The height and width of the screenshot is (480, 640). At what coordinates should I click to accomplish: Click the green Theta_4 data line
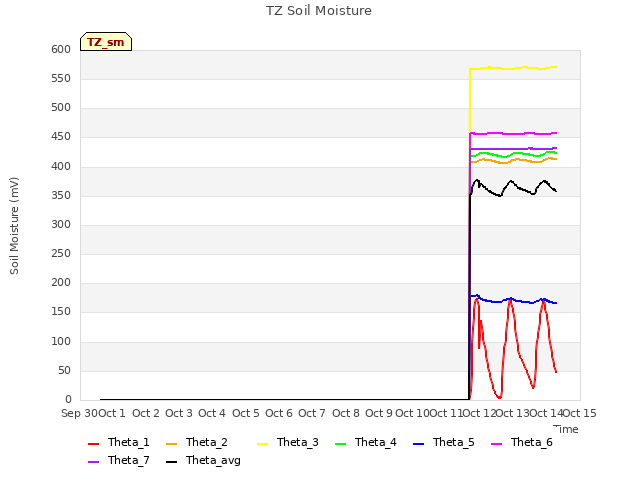tap(513, 153)
